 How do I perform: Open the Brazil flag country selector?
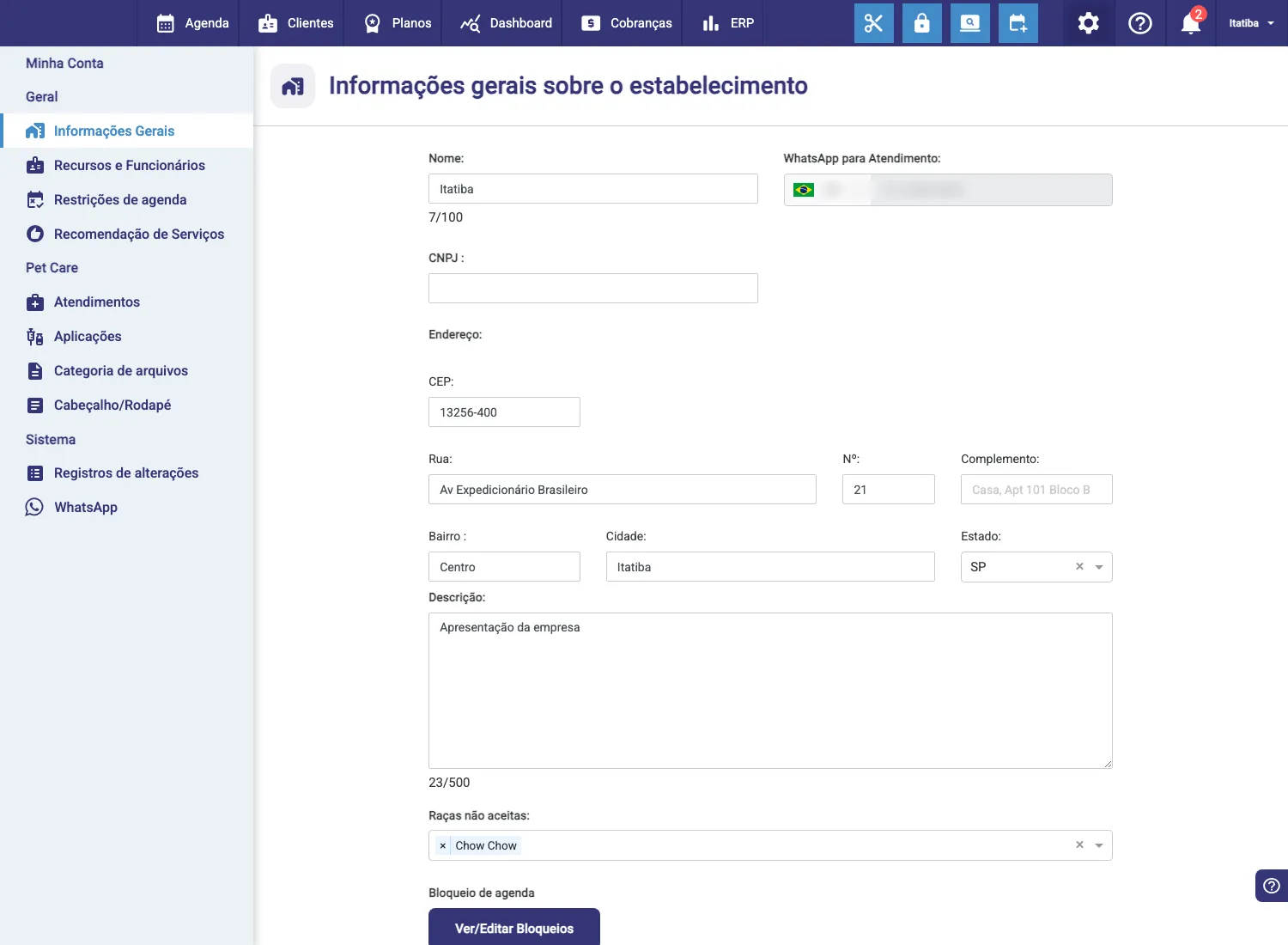click(804, 190)
